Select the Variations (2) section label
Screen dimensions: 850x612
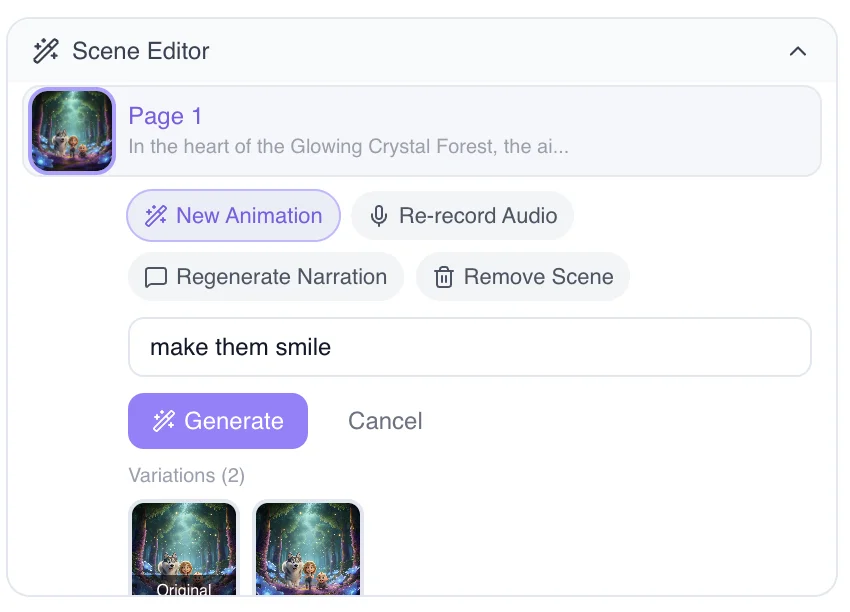(x=186, y=475)
